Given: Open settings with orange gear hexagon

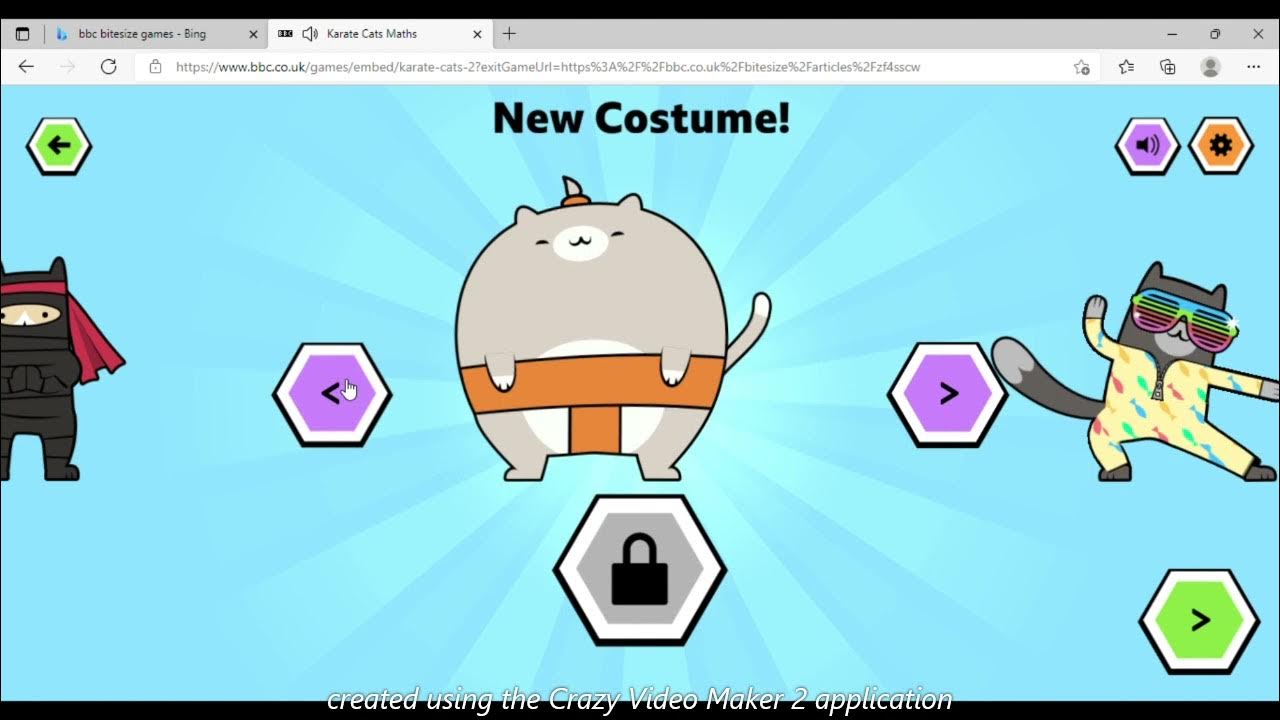Looking at the screenshot, I should (1220, 146).
